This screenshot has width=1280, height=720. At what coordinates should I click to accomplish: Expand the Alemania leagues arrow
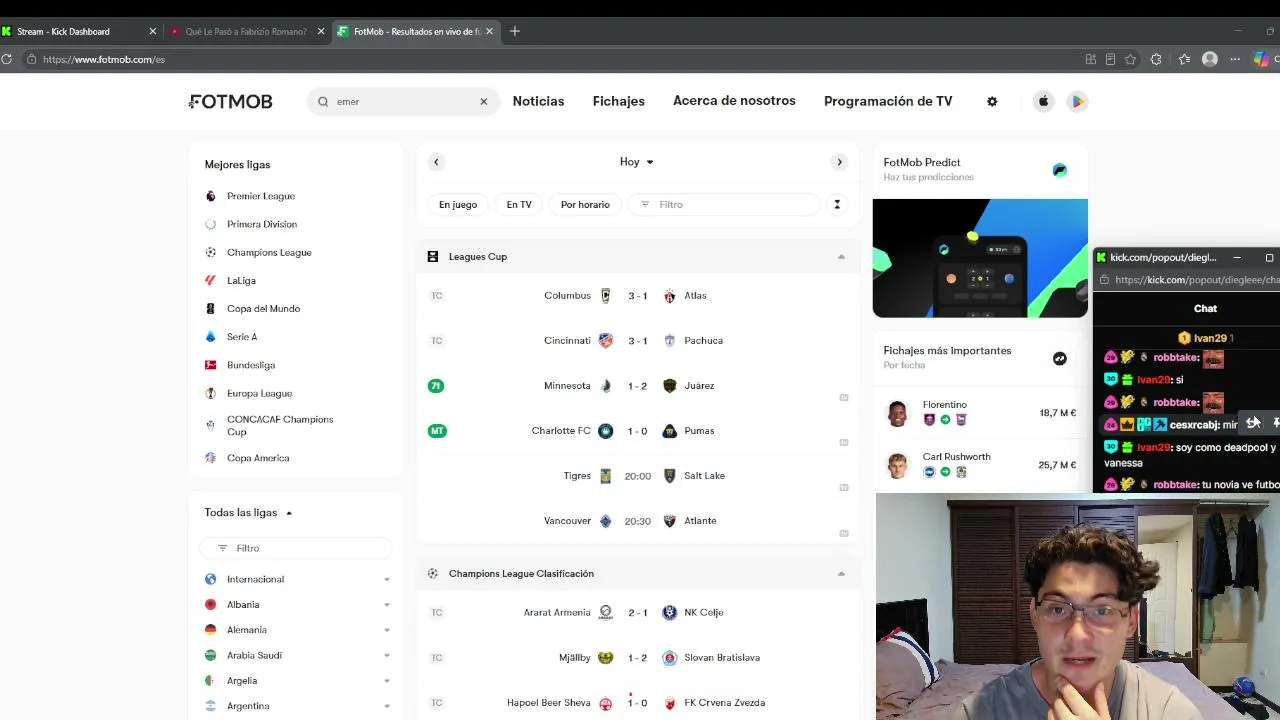[x=387, y=630]
